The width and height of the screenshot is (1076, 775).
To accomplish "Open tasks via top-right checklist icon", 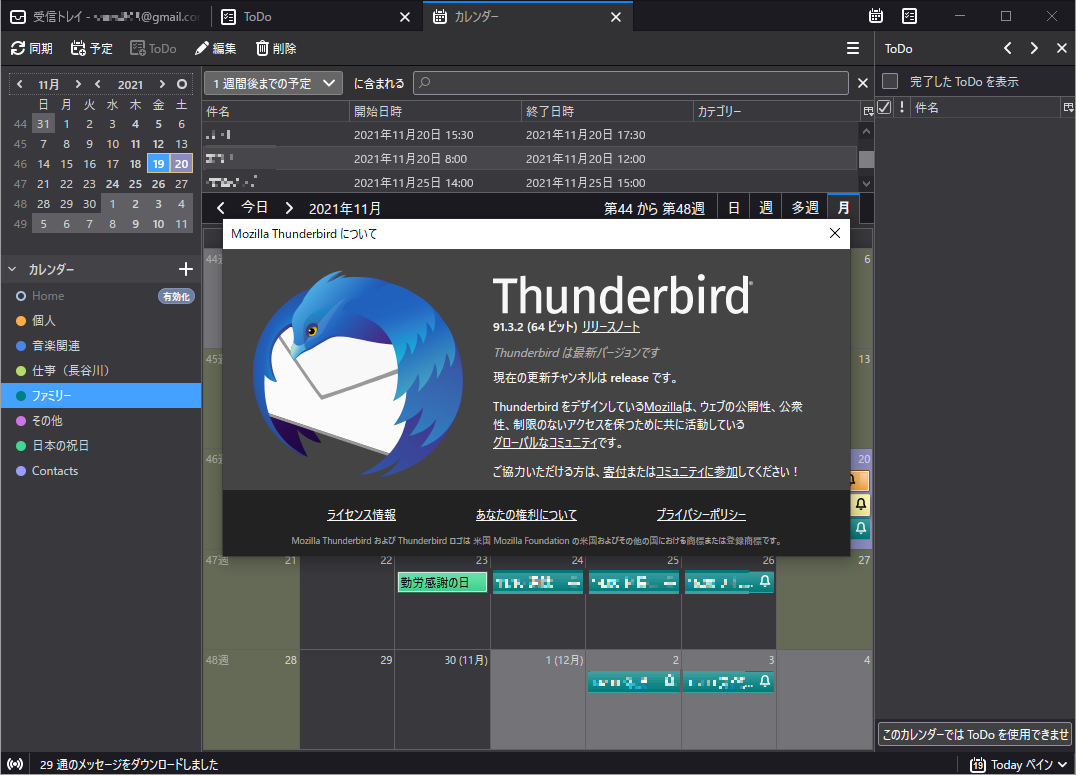I will (908, 15).
